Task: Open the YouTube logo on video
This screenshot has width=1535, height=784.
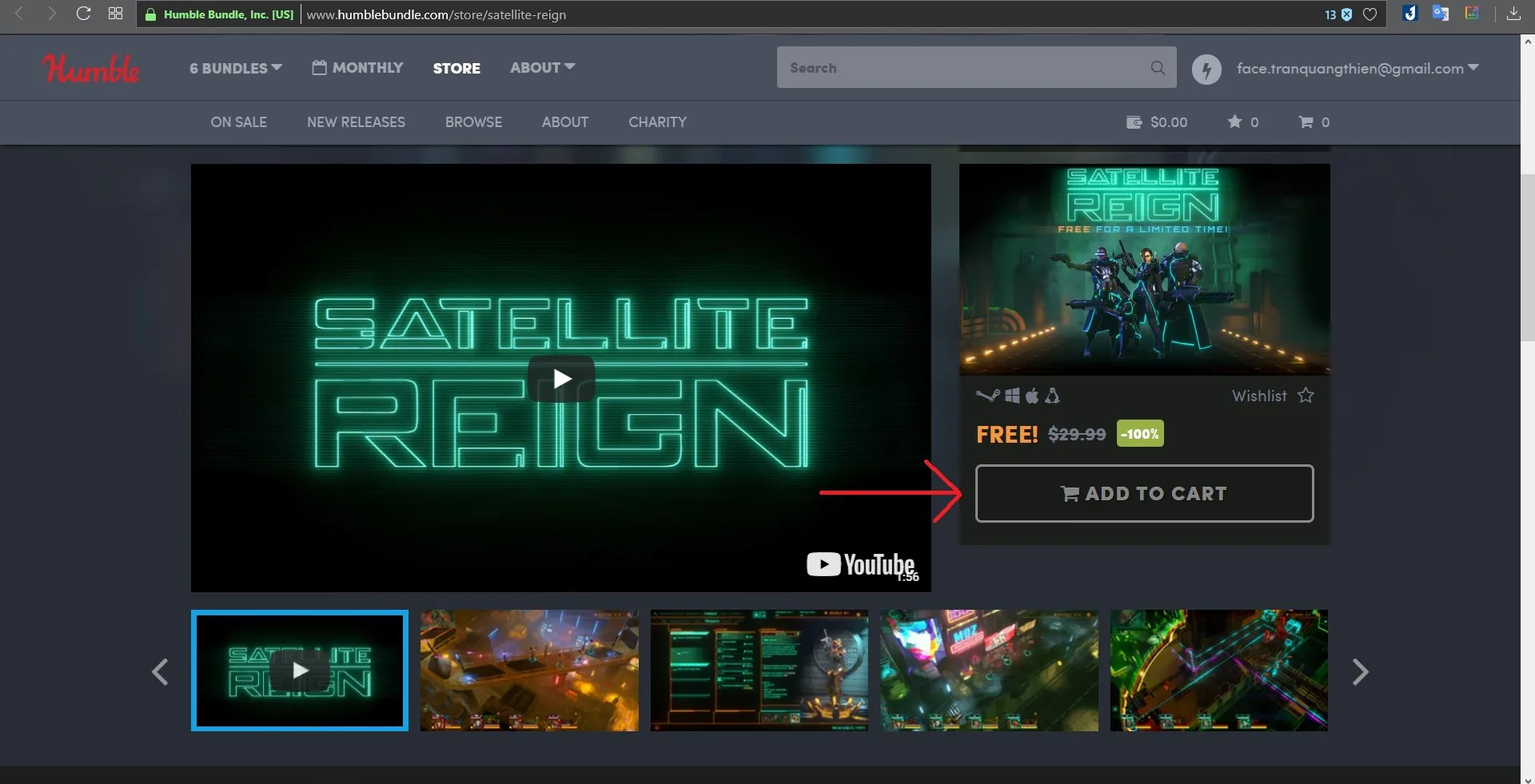Action: tap(861, 564)
